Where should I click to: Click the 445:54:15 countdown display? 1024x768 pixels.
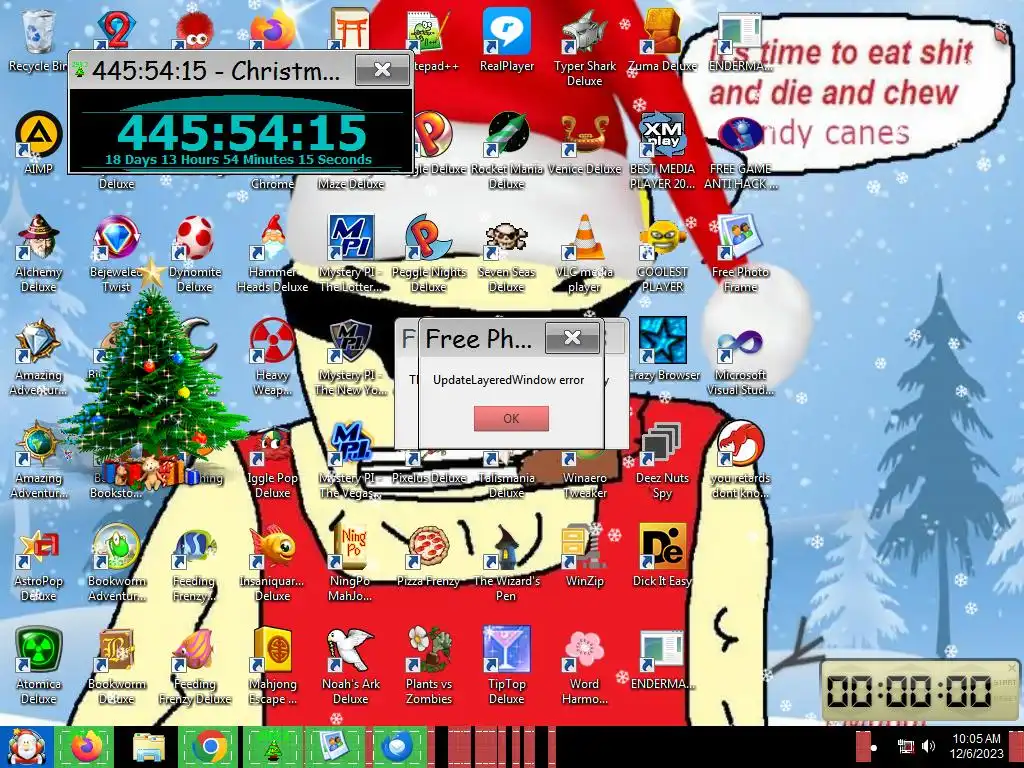[242, 133]
